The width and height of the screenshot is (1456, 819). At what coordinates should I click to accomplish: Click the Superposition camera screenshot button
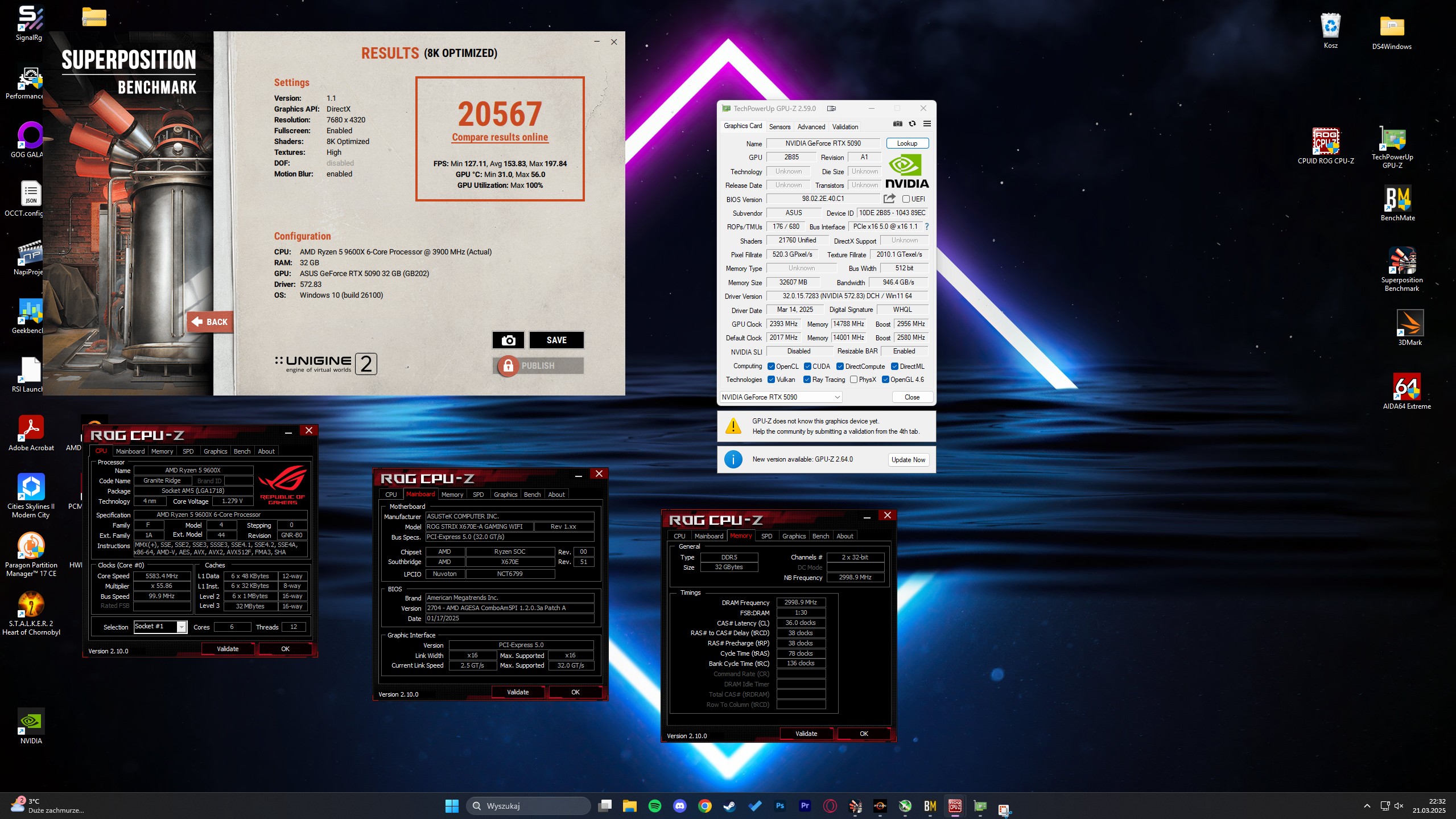[508, 340]
